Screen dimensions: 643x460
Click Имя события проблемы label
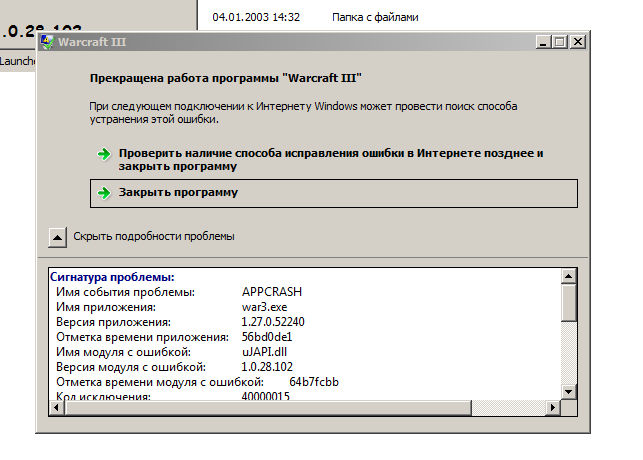[125, 292]
